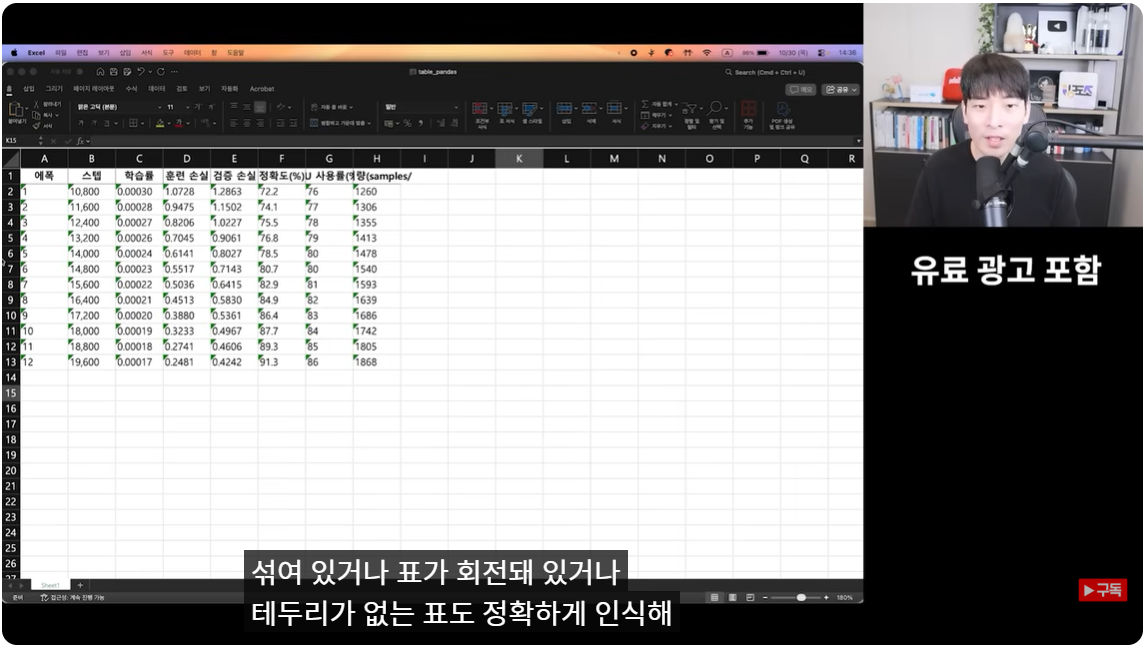Click the Apple menu icon
The image size is (1143, 646).
[x=15, y=52]
